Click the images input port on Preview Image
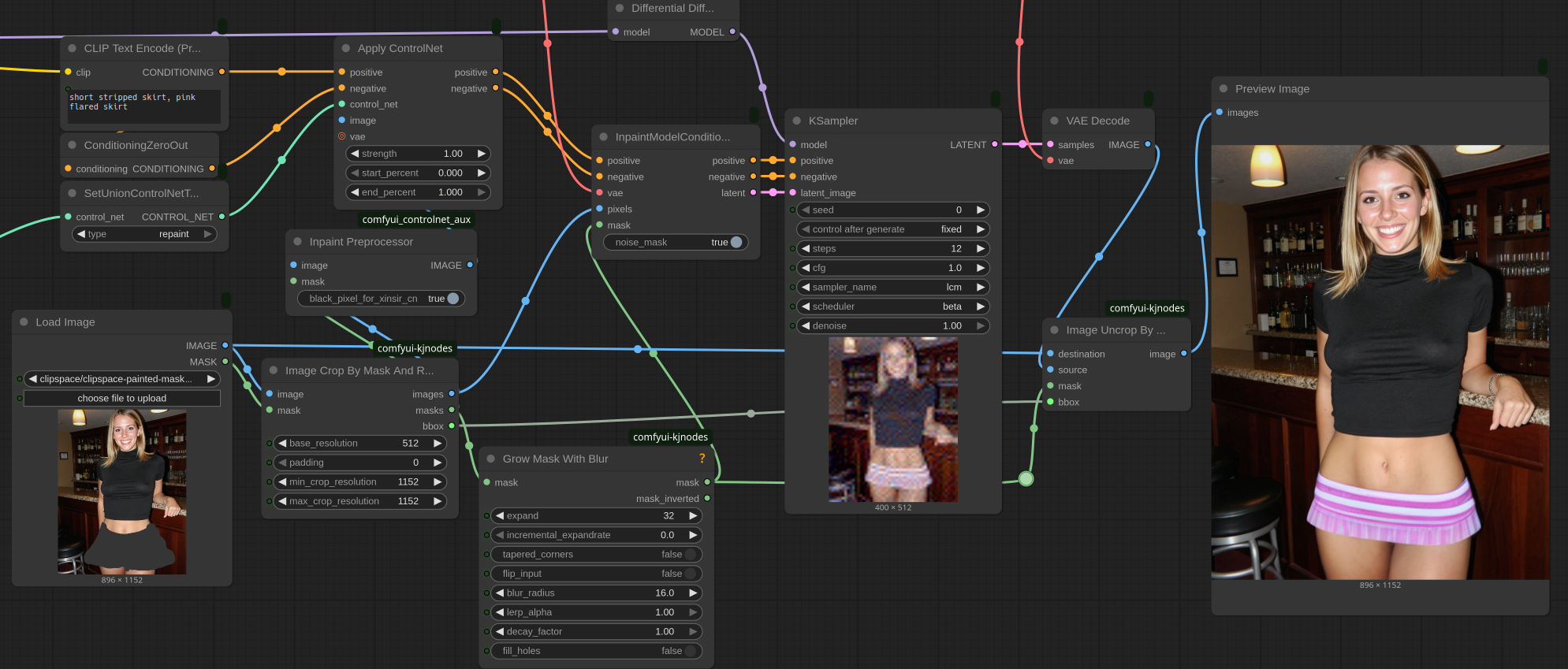Screen dimensions: 1568x669 coord(1220,113)
